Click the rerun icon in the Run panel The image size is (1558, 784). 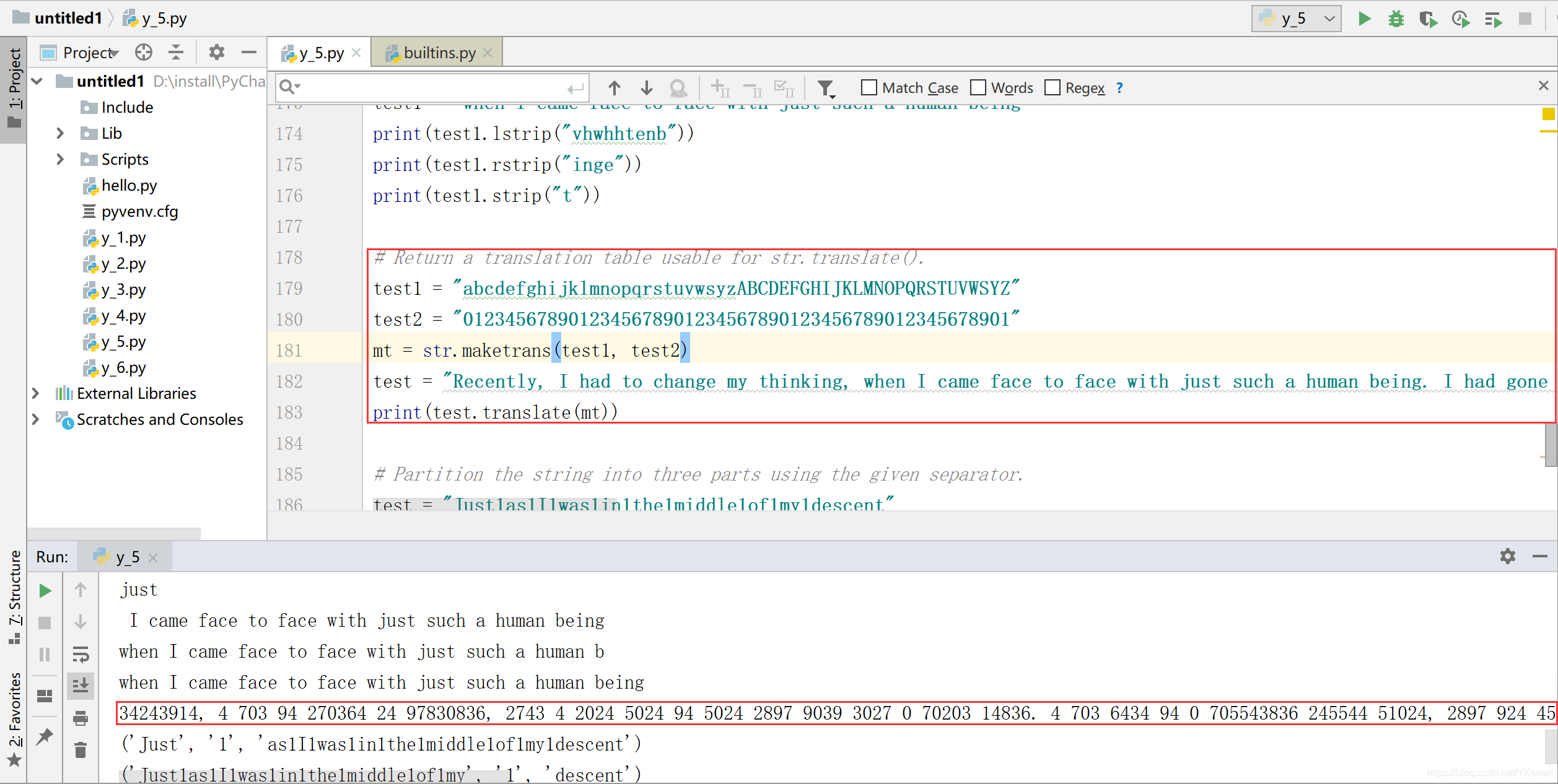click(45, 591)
